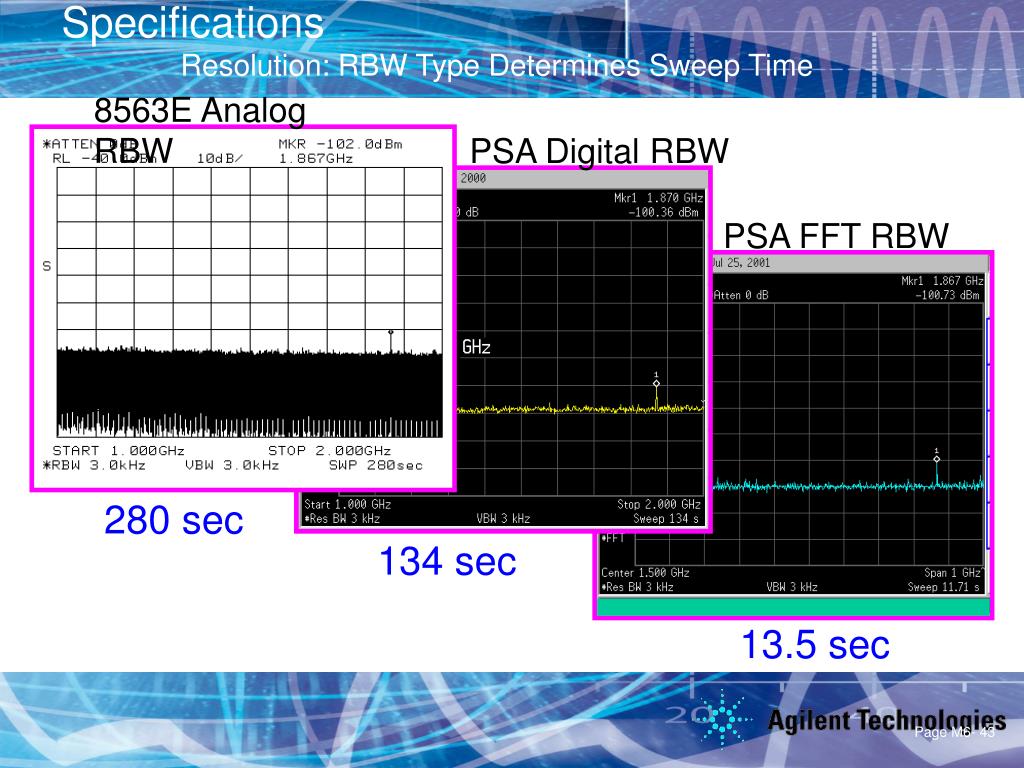Click 'SWP 280sec' in analog plot
The image size is (1024, 768).
pos(376,466)
